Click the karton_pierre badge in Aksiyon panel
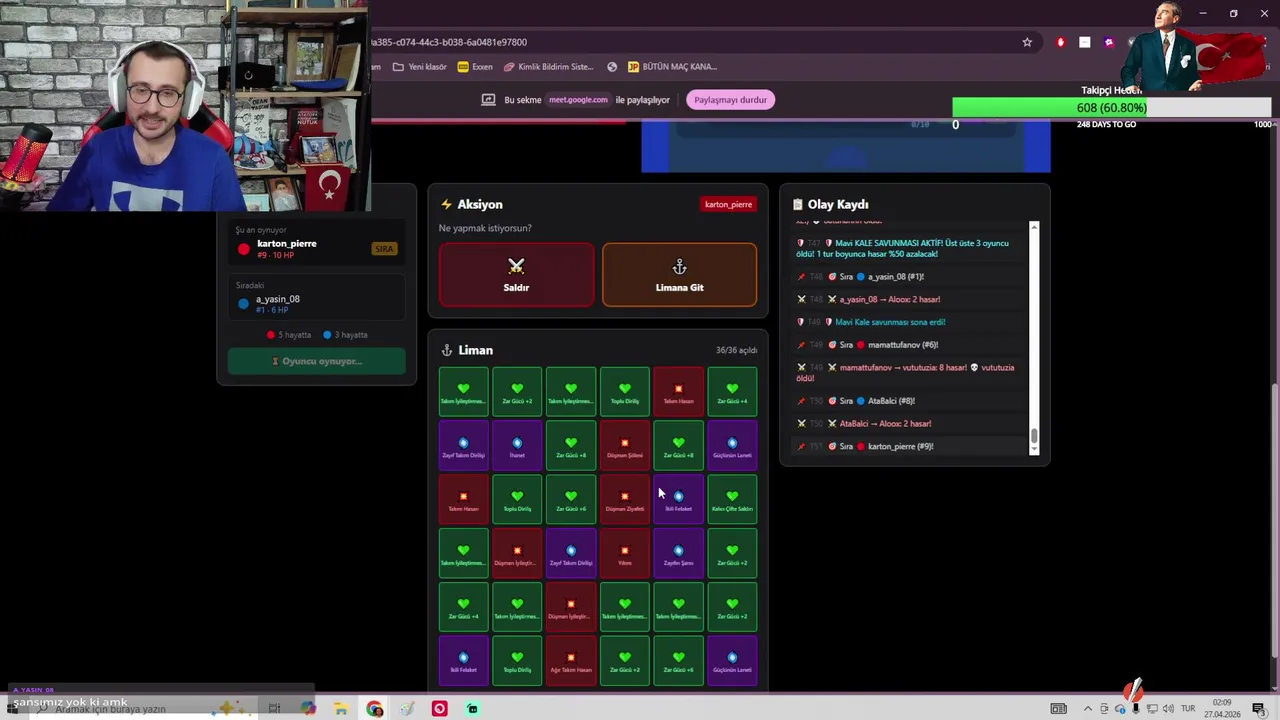This screenshot has width=1280, height=720. tap(728, 204)
